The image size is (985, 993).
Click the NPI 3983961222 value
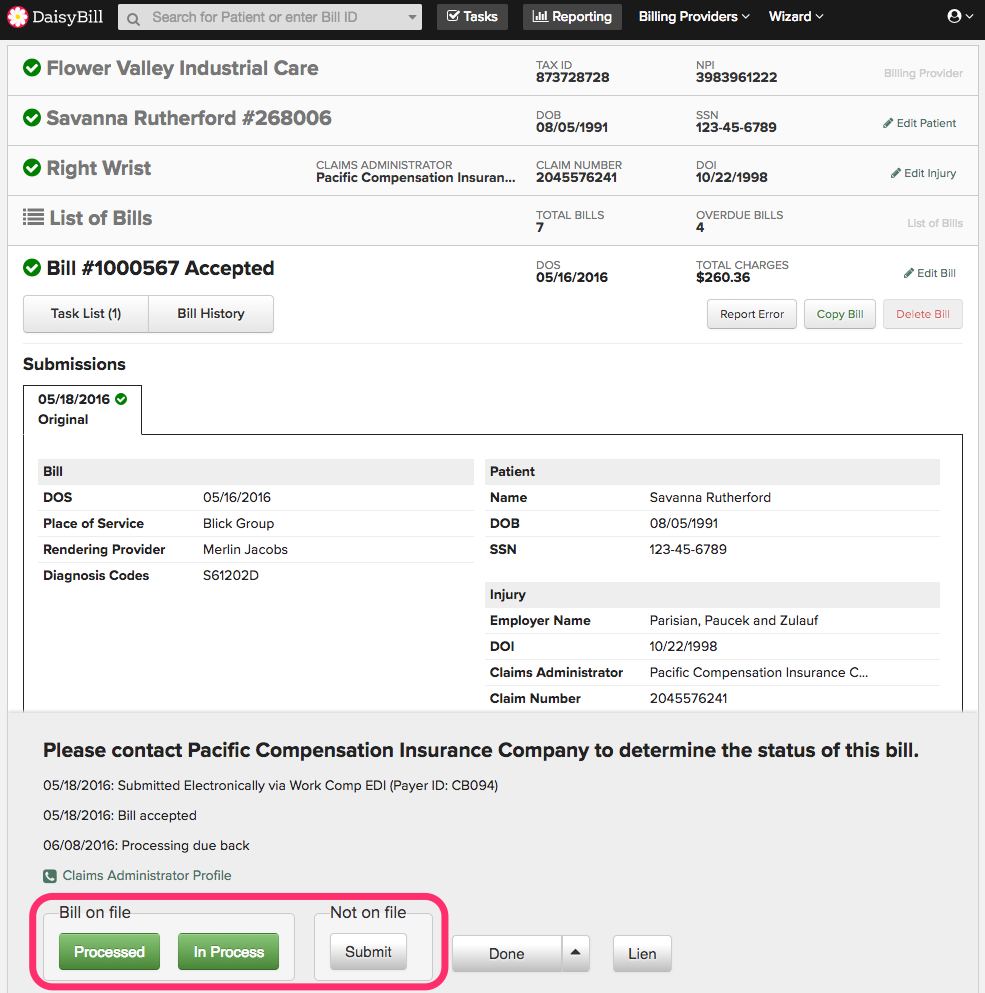[x=736, y=77]
